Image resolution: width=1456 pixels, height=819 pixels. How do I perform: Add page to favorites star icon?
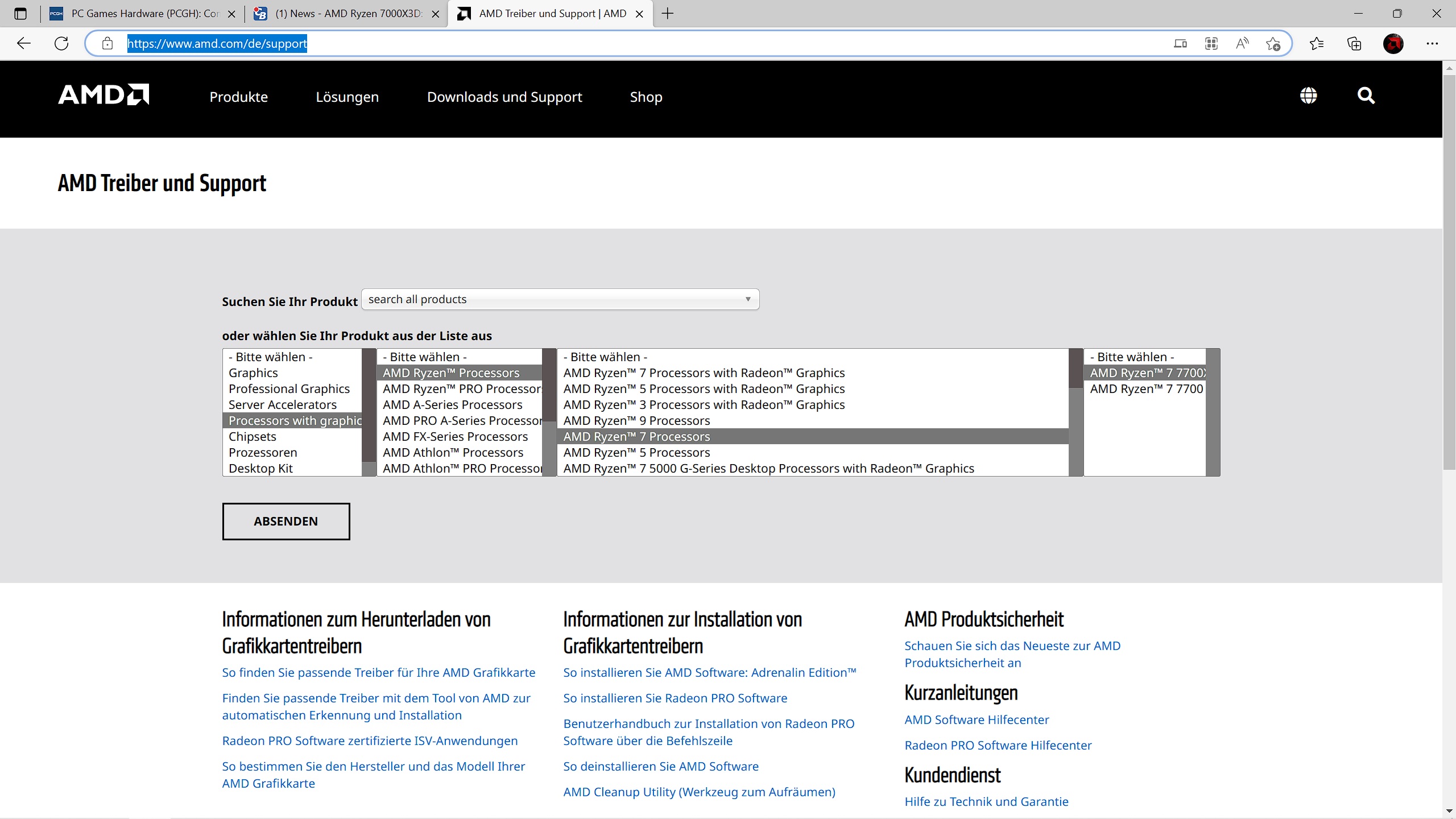1273,44
